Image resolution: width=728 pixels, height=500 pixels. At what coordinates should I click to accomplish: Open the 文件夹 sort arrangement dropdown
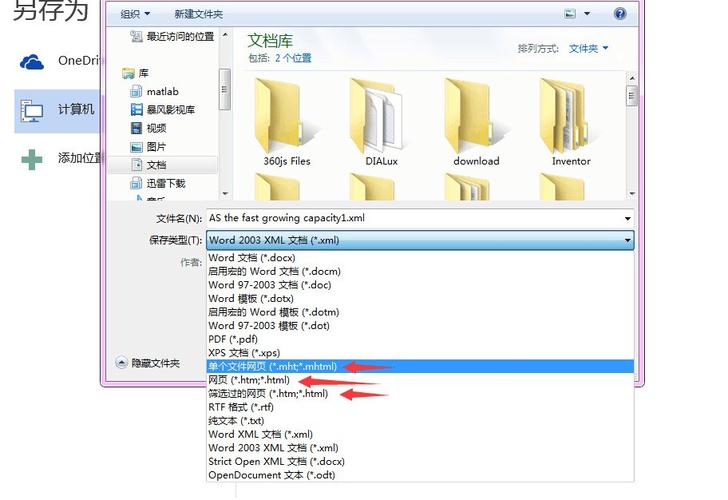pyautogui.click(x=588, y=48)
